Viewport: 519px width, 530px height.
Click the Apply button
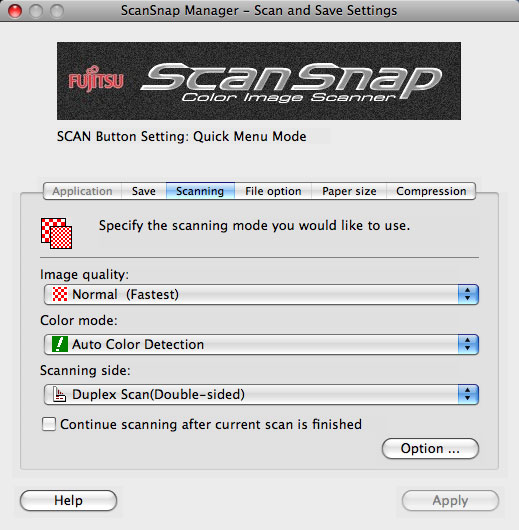450,500
